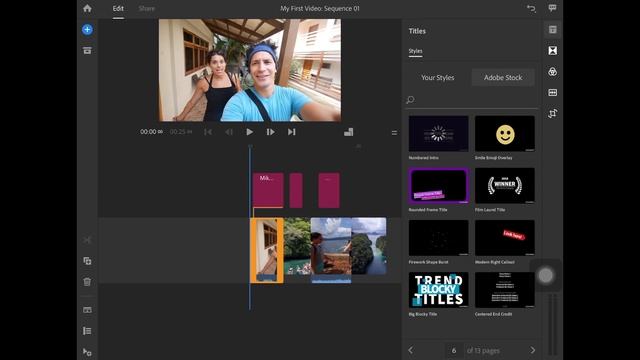Edit the page number field showing 6
This screenshot has height=360, width=640.
(454, 350)
